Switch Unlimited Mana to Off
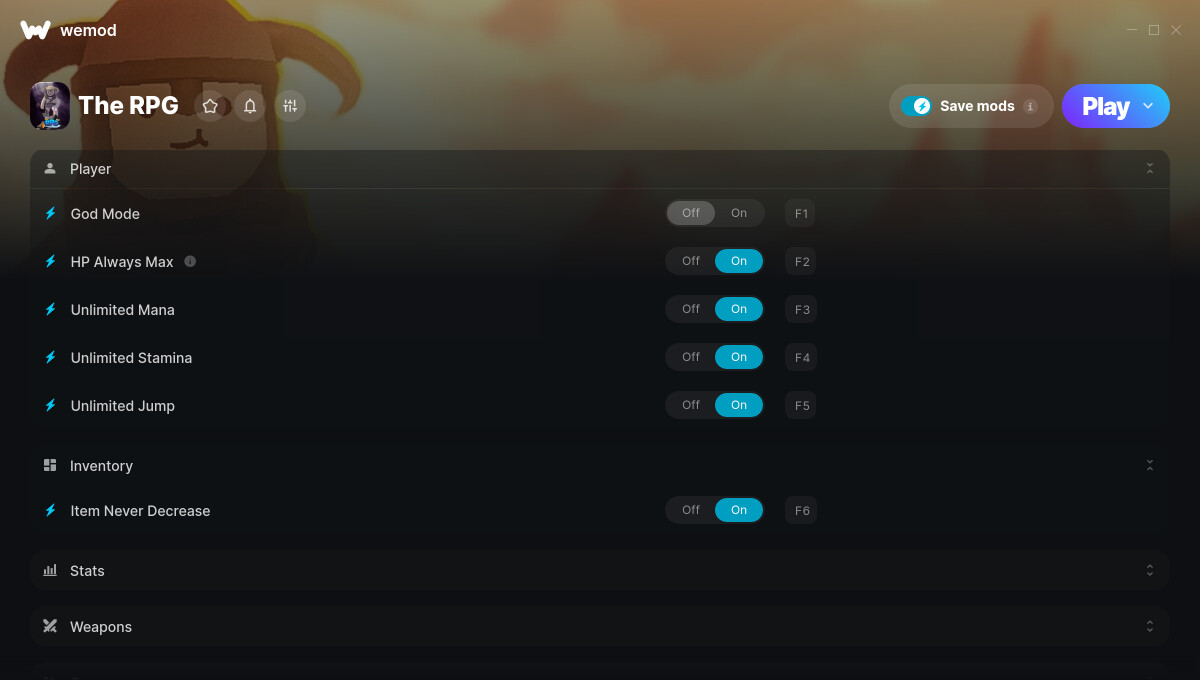Screen dimensions: 1200x680 pos(691,309)
